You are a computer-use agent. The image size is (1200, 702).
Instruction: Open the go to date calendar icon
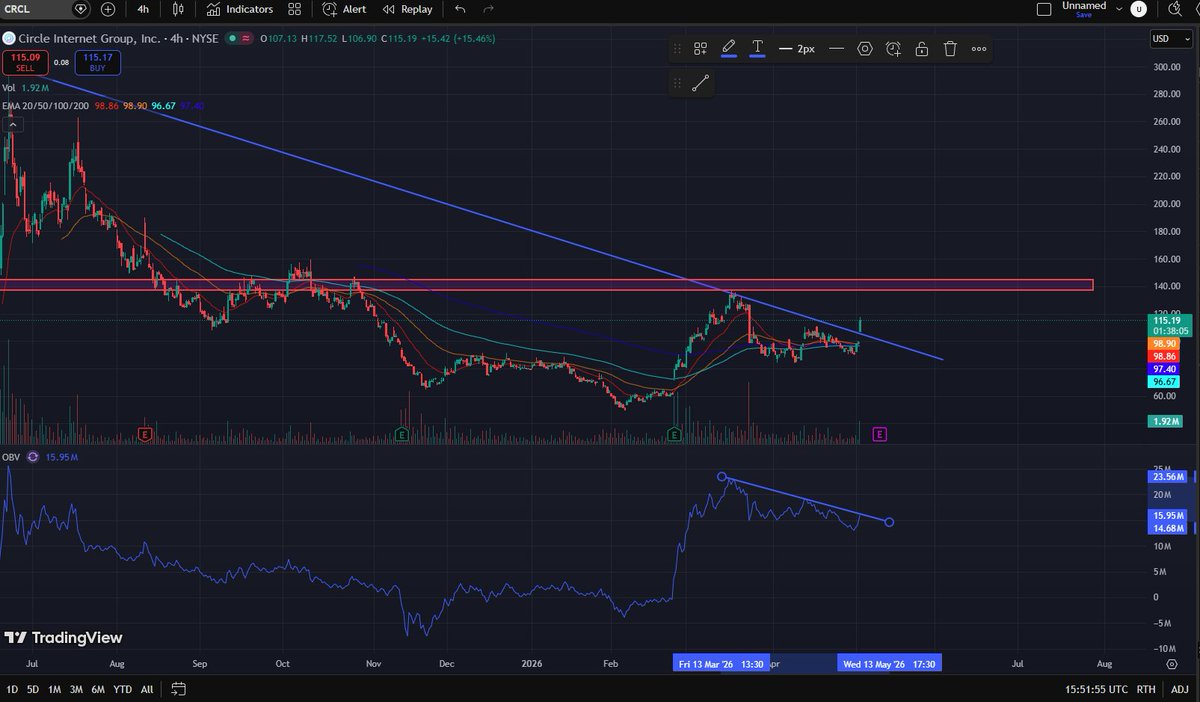point(178,689)
